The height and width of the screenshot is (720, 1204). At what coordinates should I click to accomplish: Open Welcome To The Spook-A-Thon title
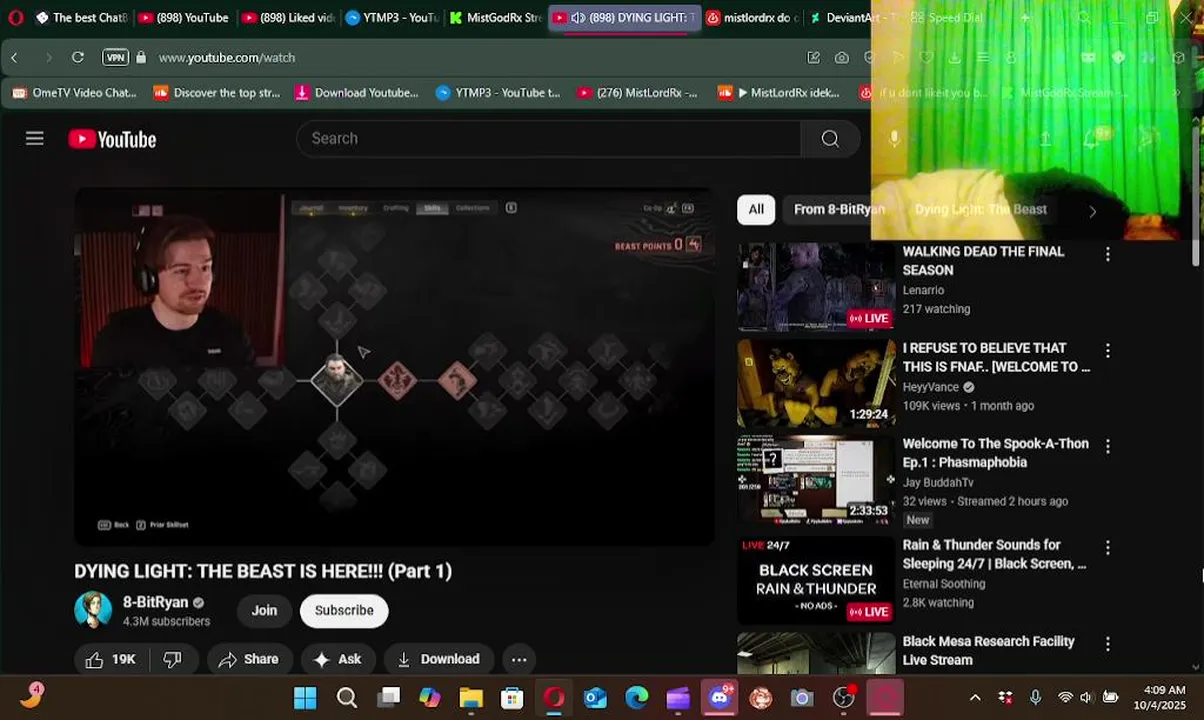click(995, 453)
